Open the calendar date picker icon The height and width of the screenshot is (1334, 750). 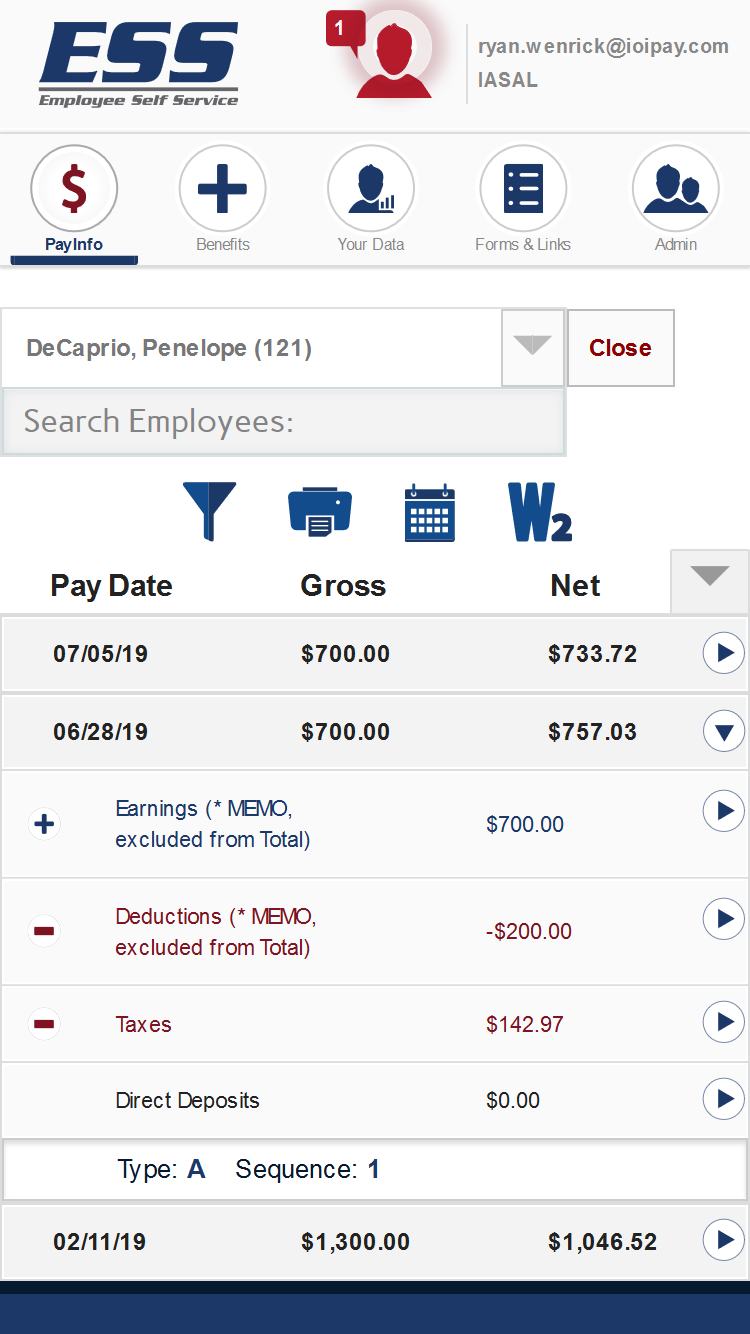pos(430,513)
